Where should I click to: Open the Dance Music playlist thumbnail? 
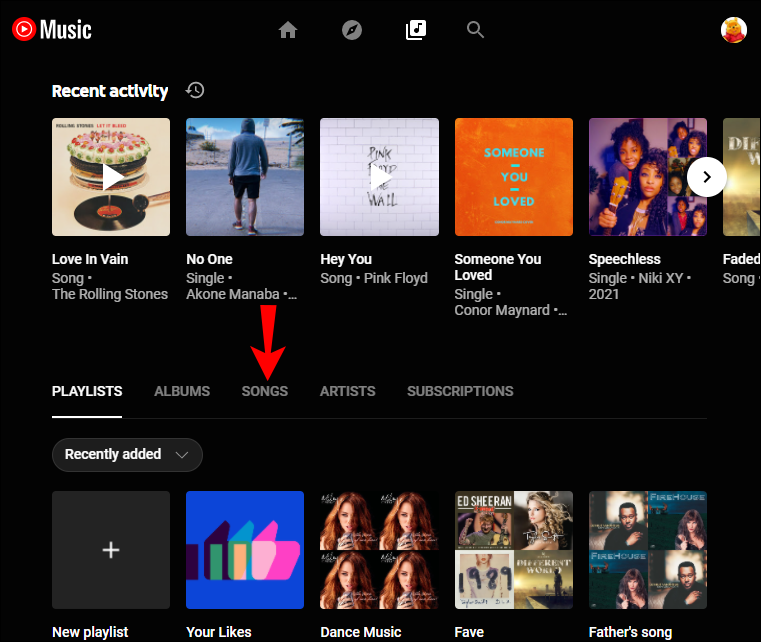[x=379, y=550]
